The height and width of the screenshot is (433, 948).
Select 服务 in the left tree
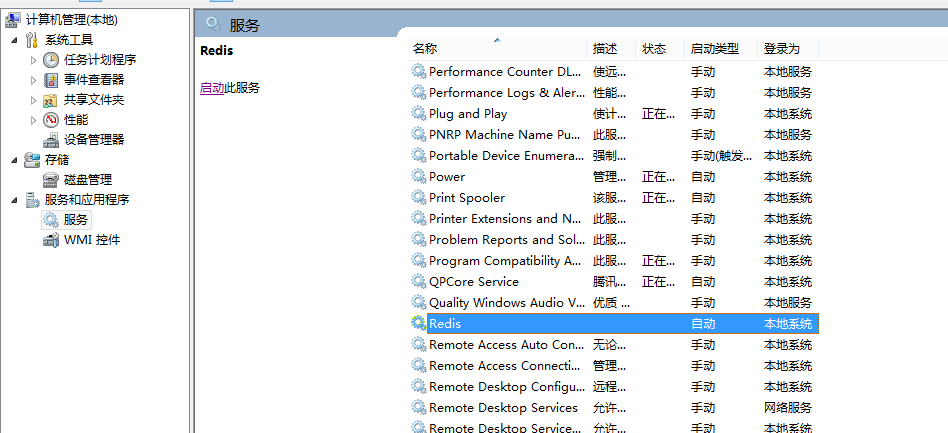76,220
